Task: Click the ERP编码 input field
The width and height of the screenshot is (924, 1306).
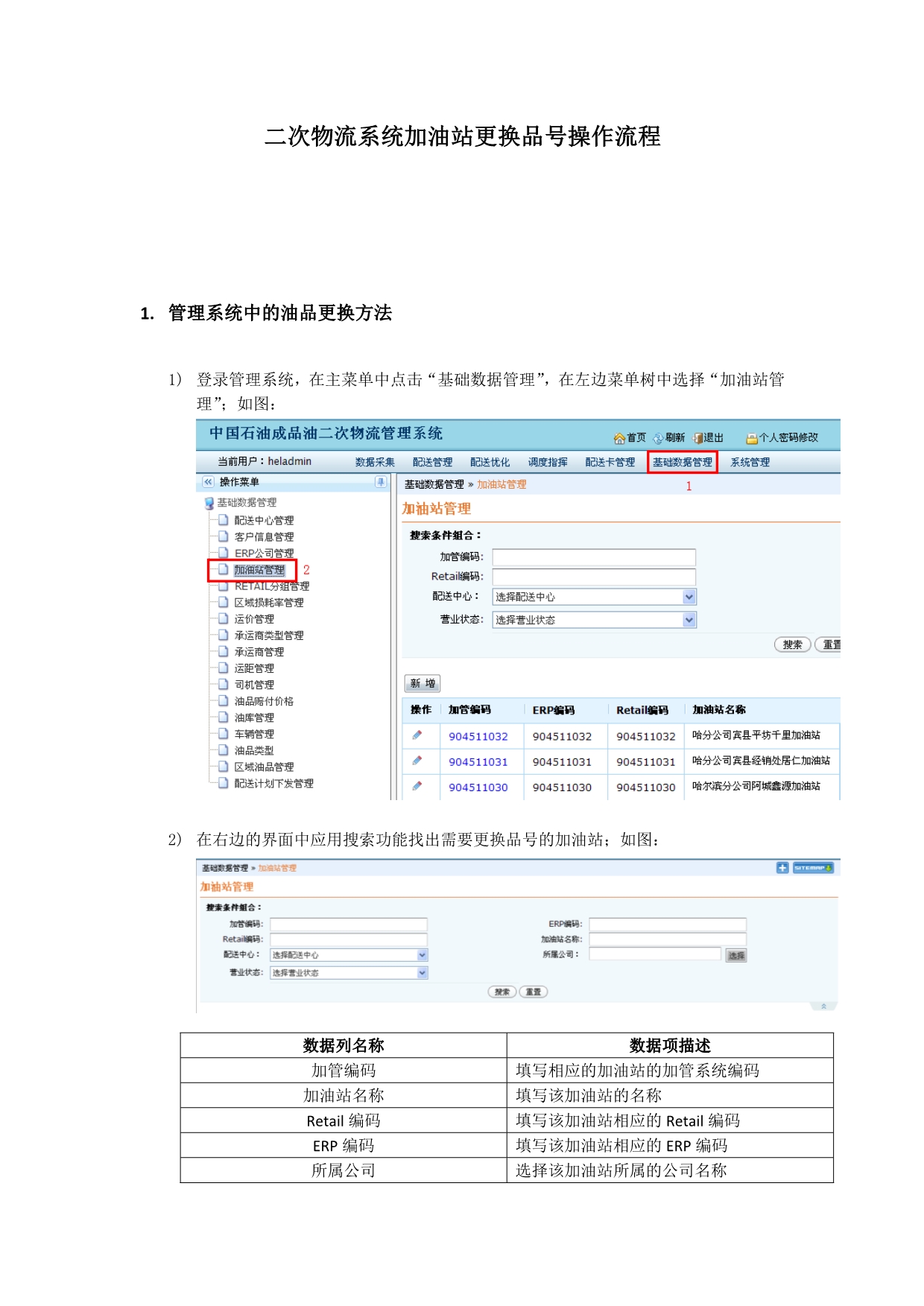Action: coord(667,925)
